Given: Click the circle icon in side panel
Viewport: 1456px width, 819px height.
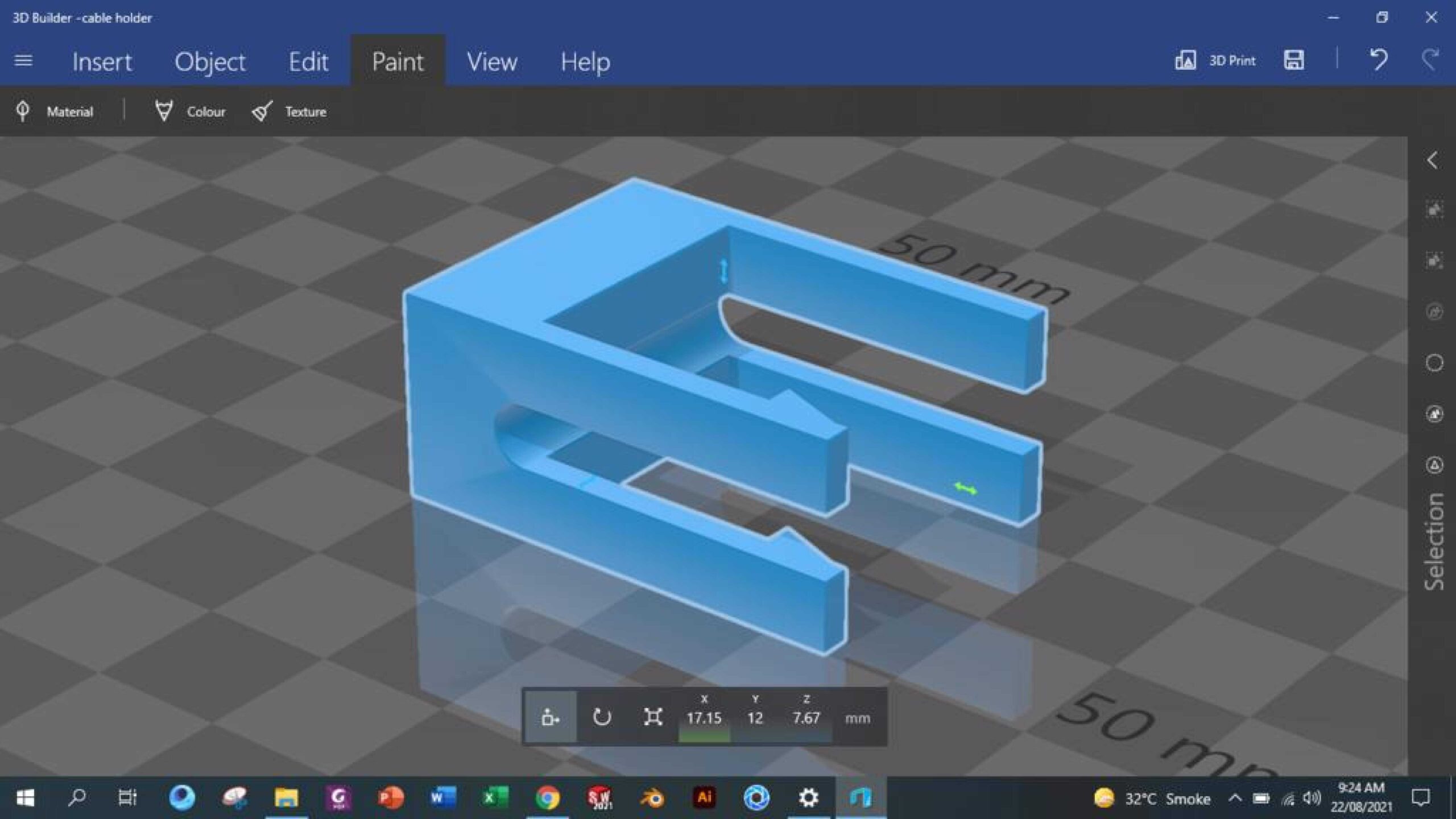Looking at the screenshot, I should tap(1434, 363).
